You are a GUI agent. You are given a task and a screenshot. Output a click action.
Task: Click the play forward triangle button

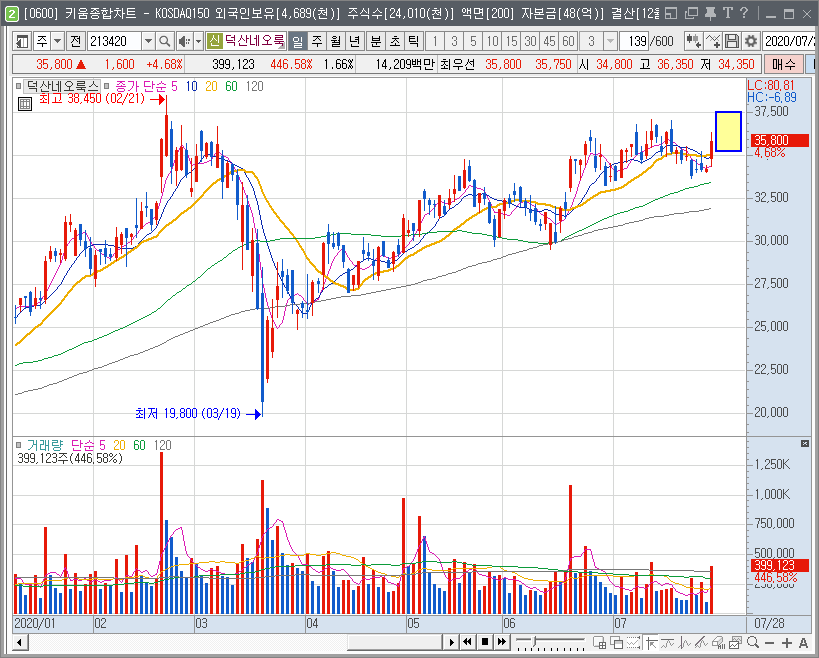tap(451, 642)
